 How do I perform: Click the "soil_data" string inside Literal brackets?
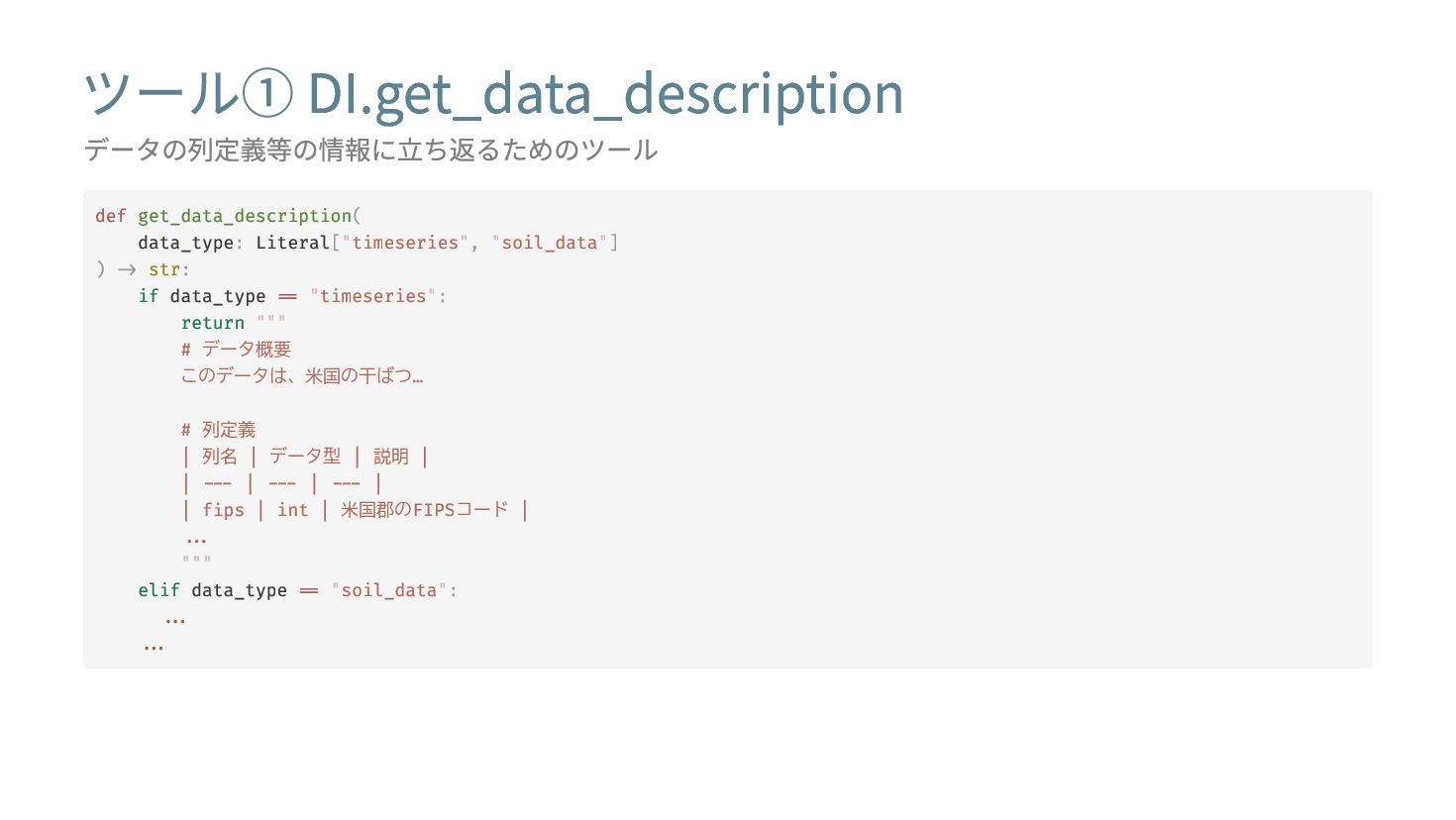click(x=549, y=243)
